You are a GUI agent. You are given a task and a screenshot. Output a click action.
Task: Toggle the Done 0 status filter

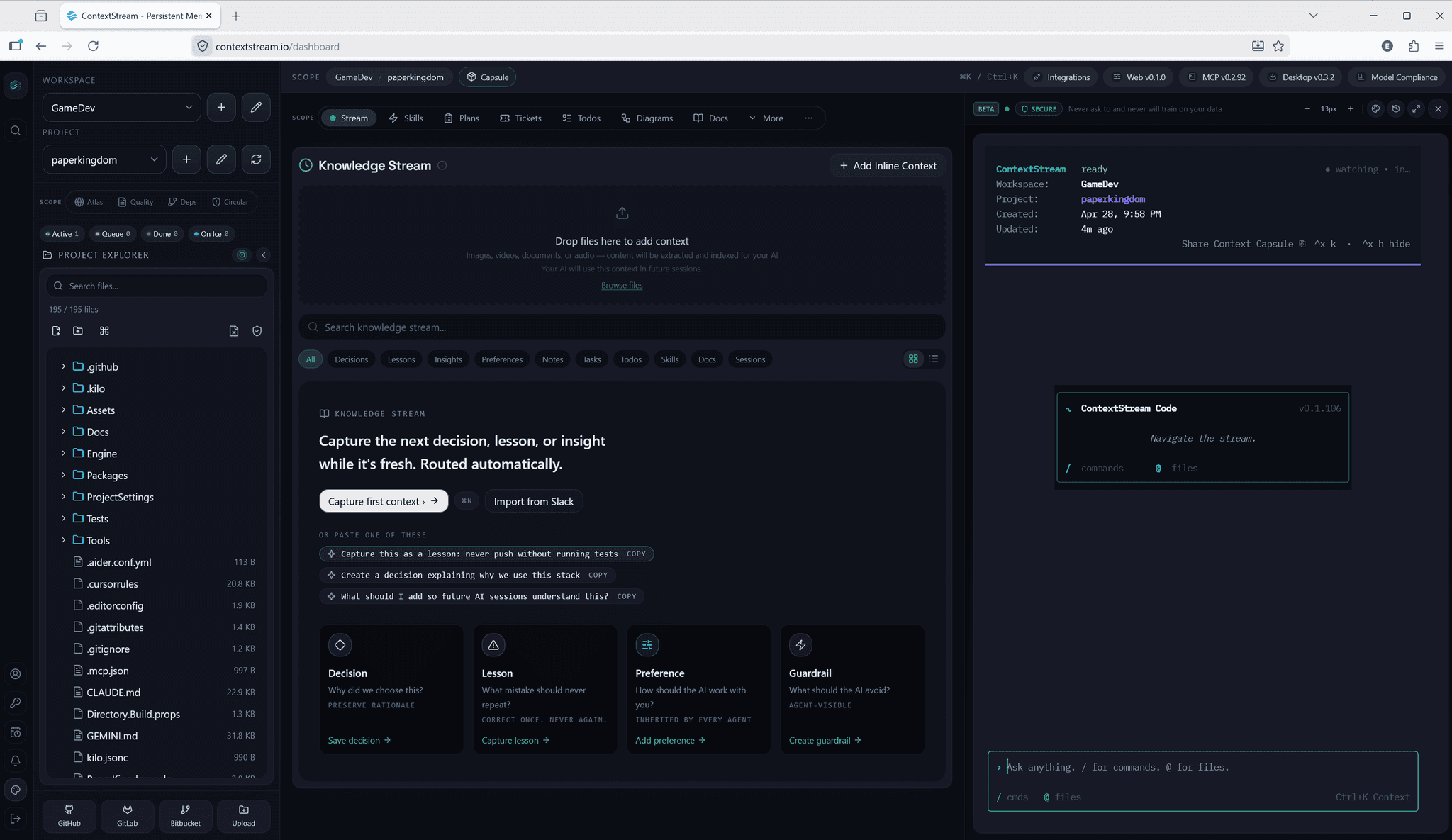coord(162,234)
